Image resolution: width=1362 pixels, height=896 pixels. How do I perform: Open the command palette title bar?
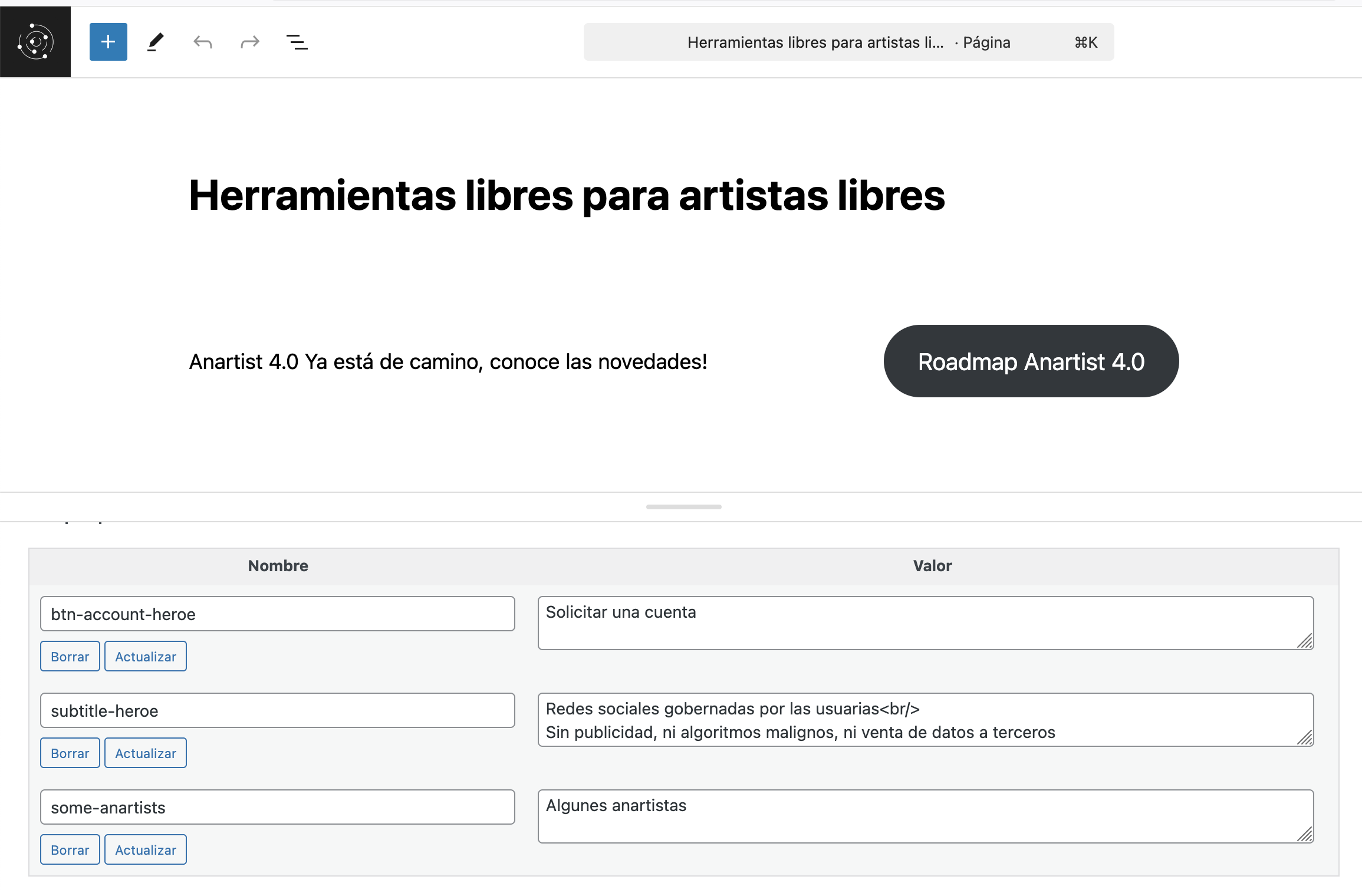pyautogui.click(x=848, y=42)
